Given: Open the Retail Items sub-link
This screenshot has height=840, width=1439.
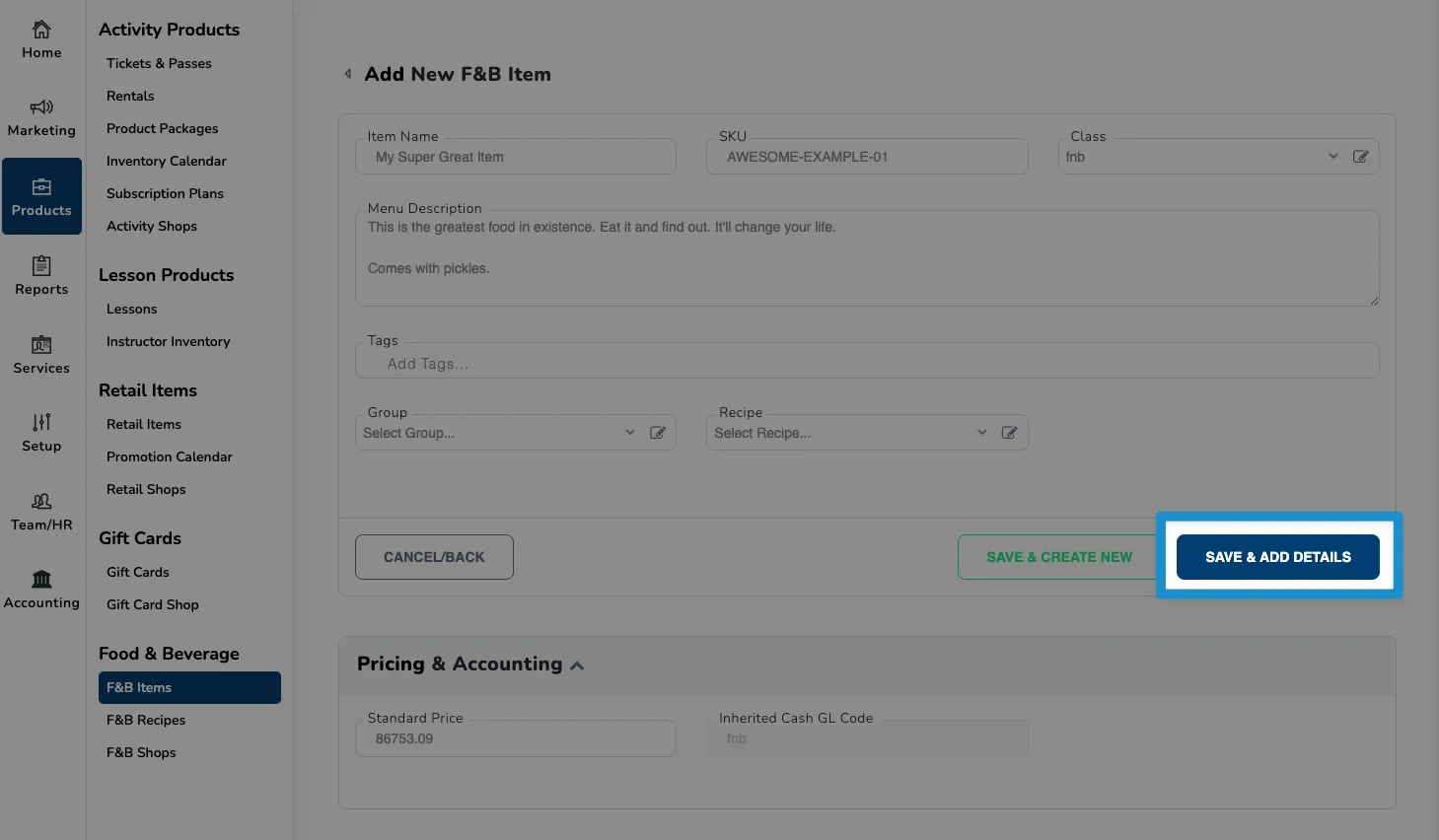Looking at the screenshot, I should (144, 424).
